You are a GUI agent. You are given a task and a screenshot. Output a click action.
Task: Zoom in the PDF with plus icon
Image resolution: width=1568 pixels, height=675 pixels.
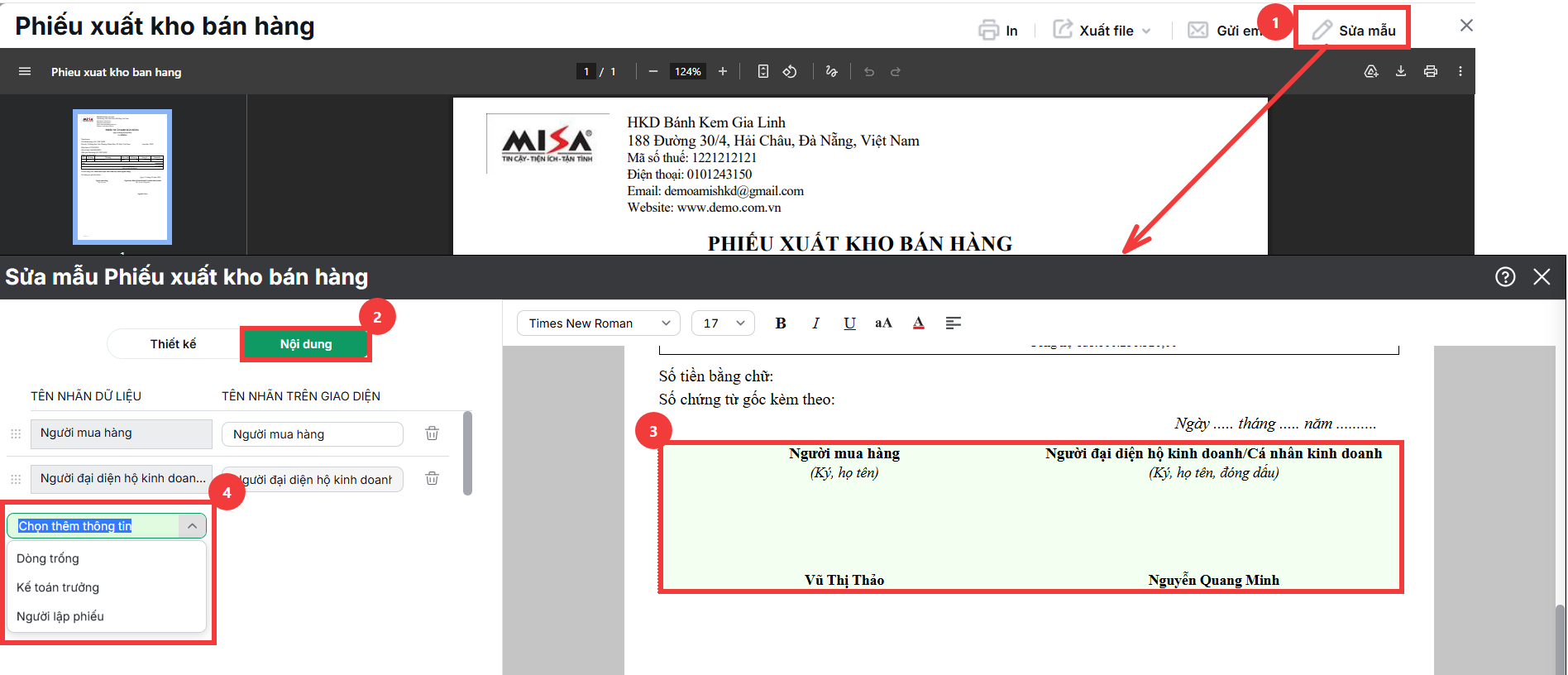[x=723, y=71]
